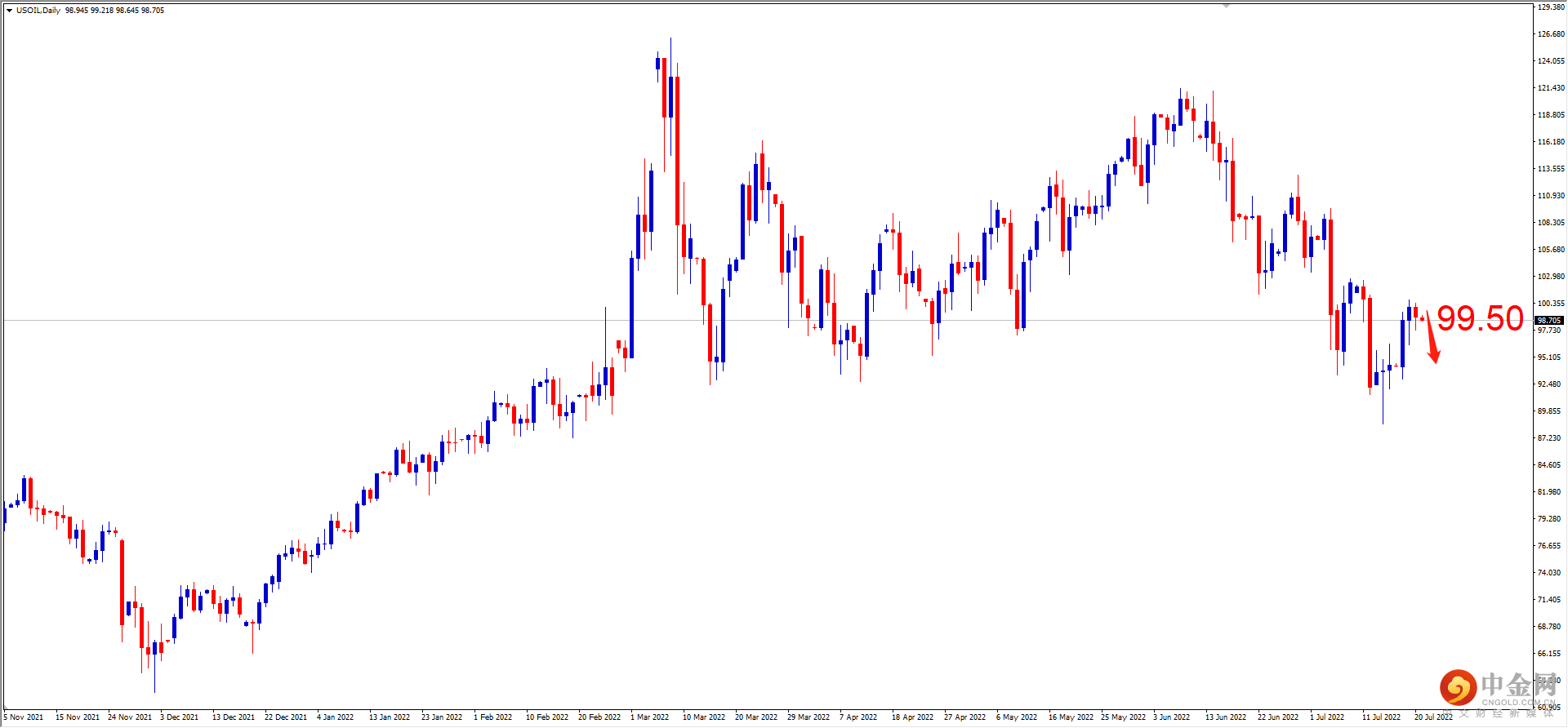Viewport: 1568px width, 728px height.
Task: Click the 29 Mar 2022 date label
Action: tap(808, 717)
